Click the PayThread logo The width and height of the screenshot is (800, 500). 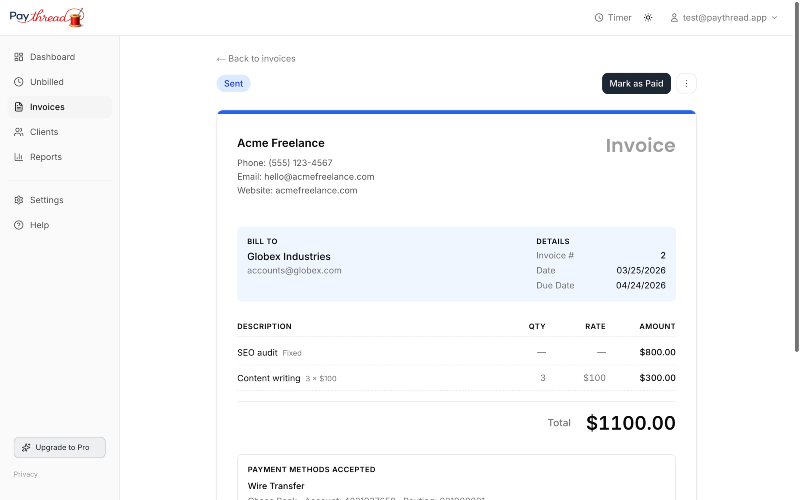point(47,17)
